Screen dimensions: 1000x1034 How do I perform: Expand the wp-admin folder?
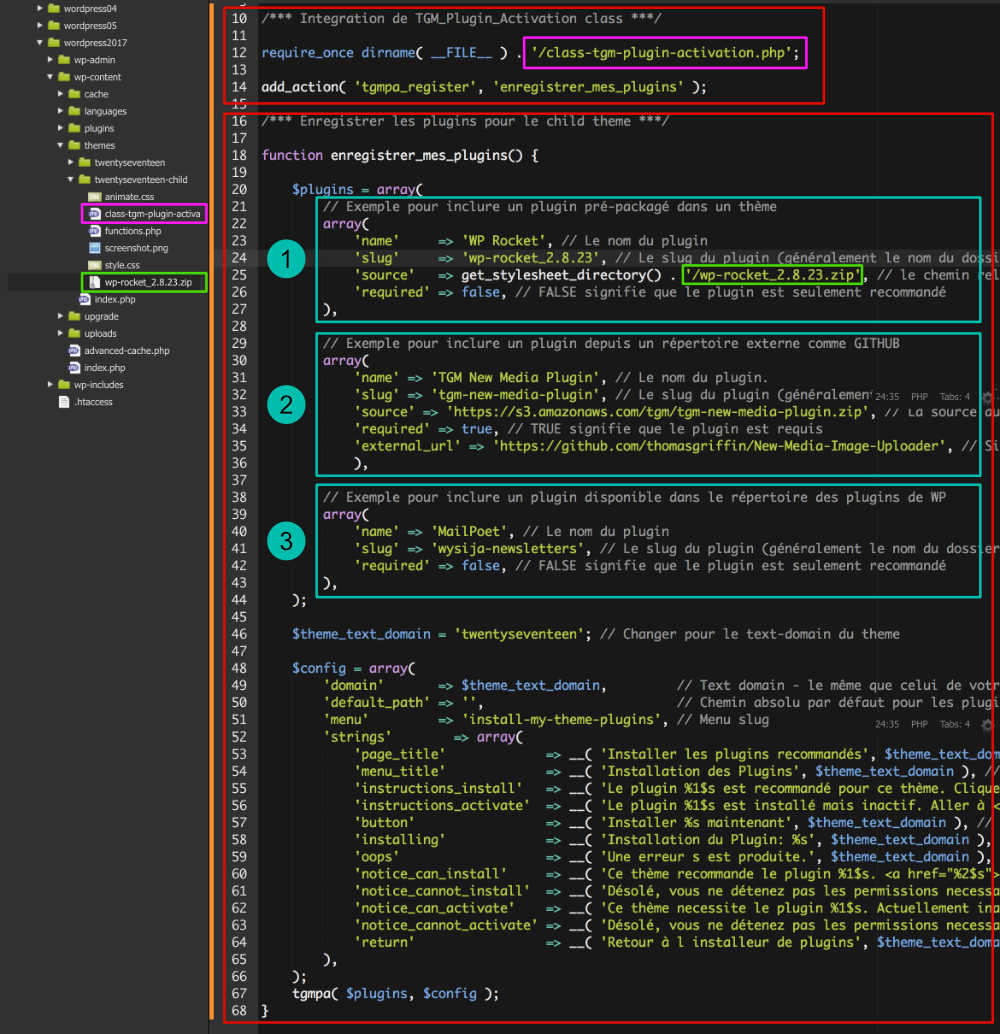tap(48, 60)
